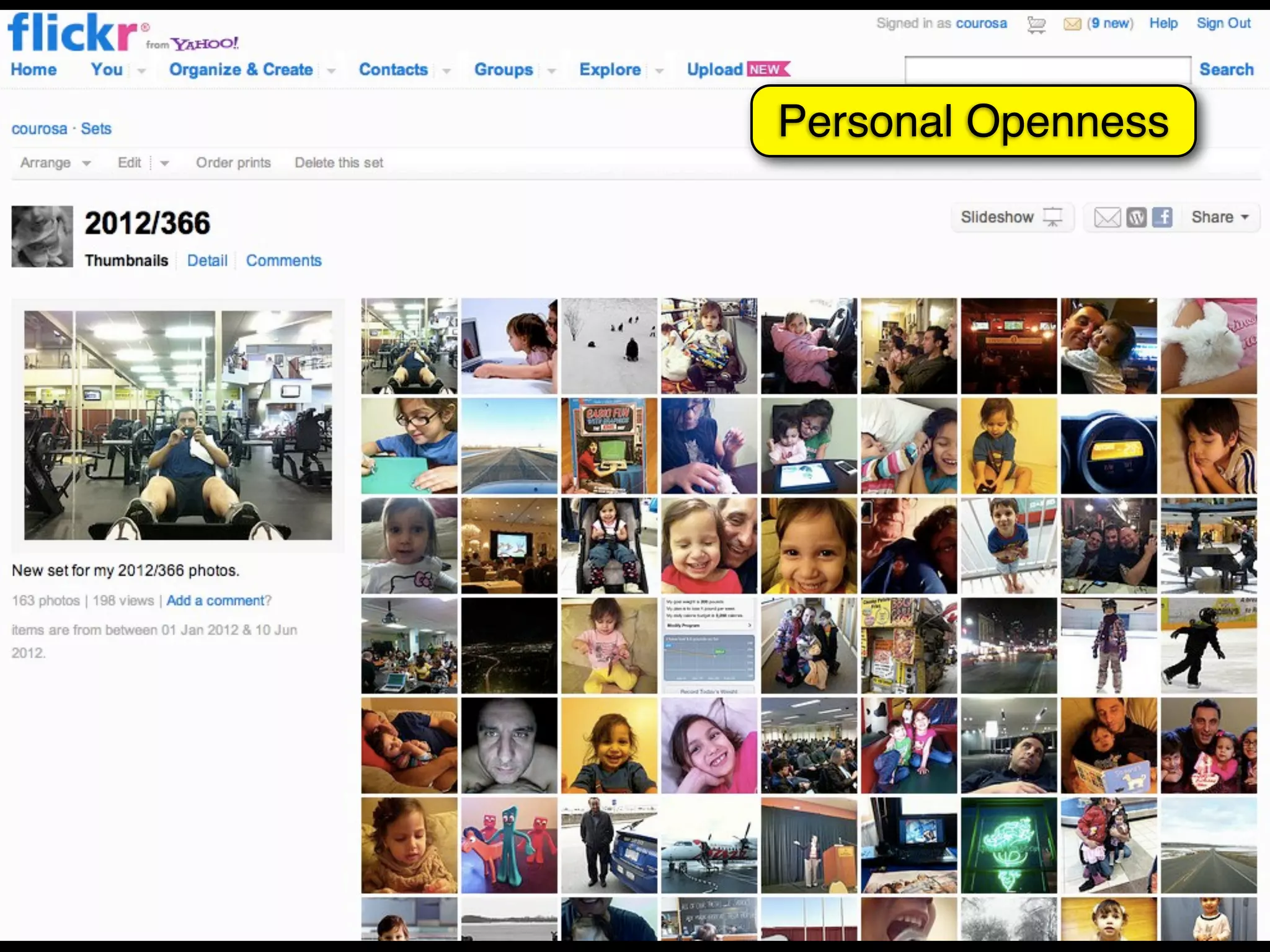Switch to the Comments tab
The width and height of the screenshot is (1270, 952).
pos(283,261)
